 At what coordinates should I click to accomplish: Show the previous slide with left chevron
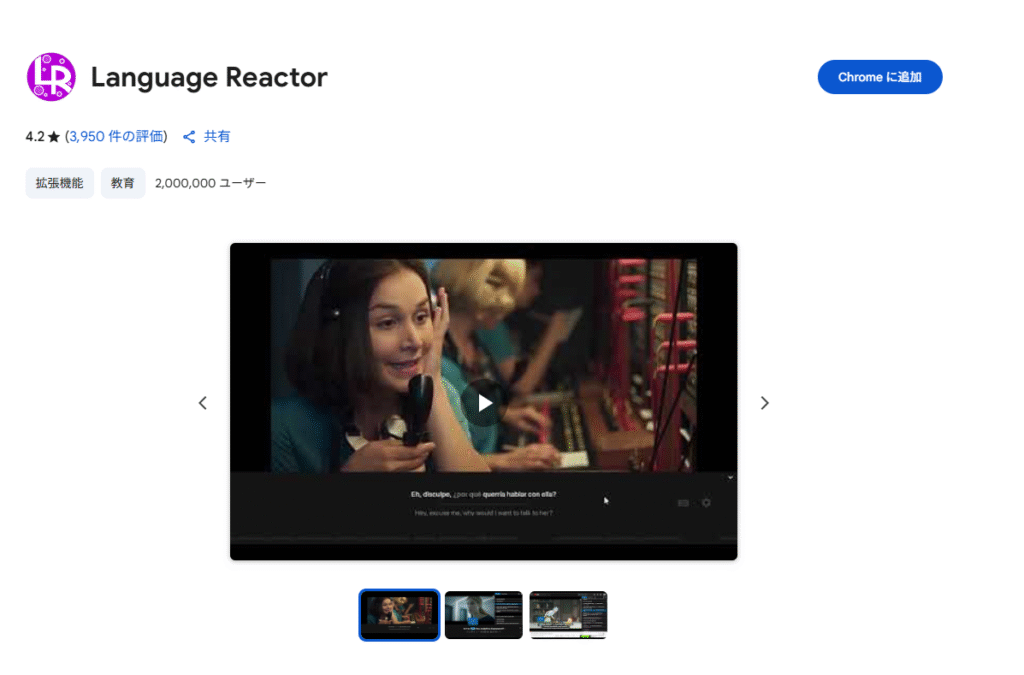[203, 403]
